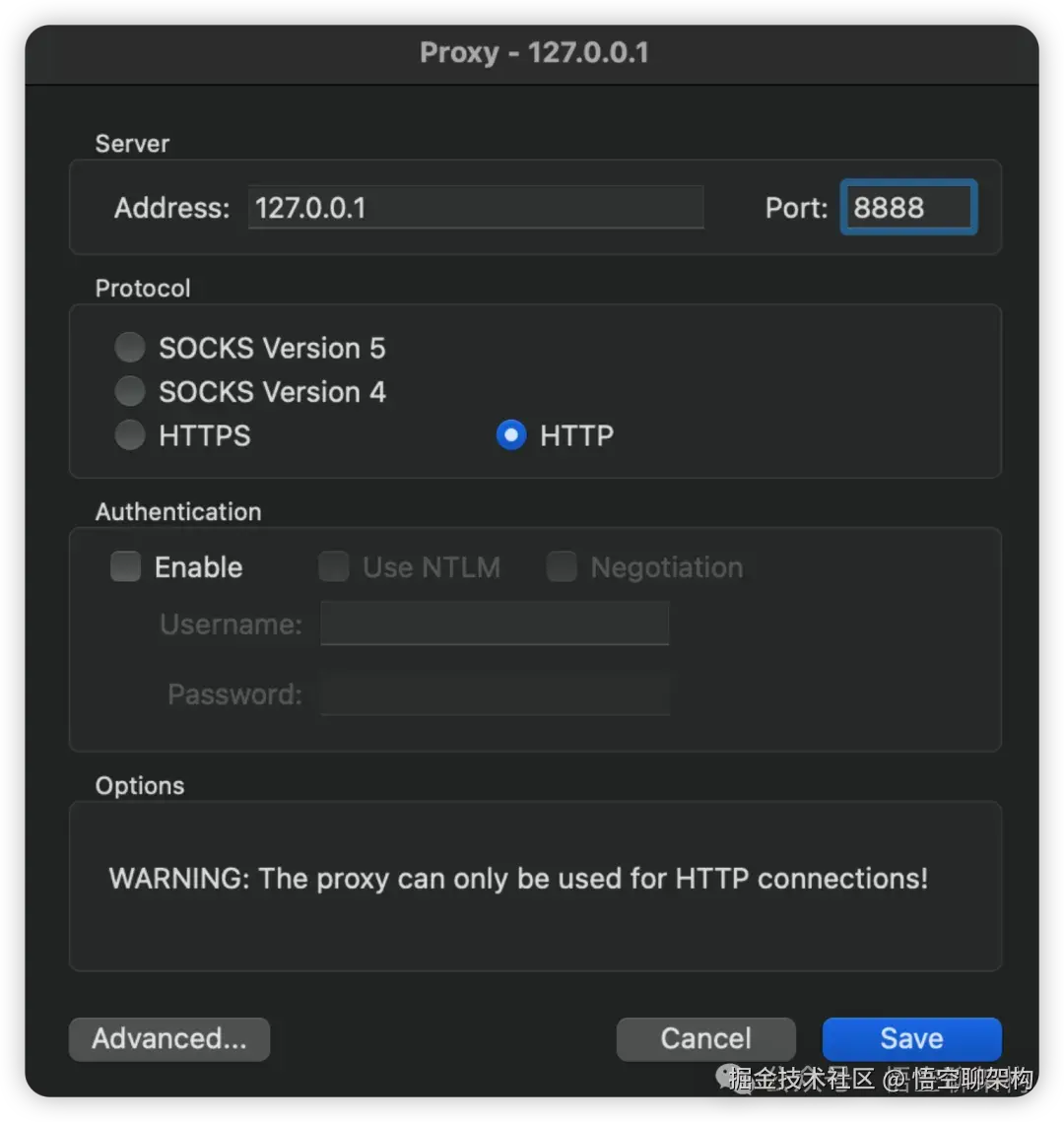Image resolution: width=1064 pixels, height=1122 pixels.
Task: Click the Username text field
Action: (495, 625)
